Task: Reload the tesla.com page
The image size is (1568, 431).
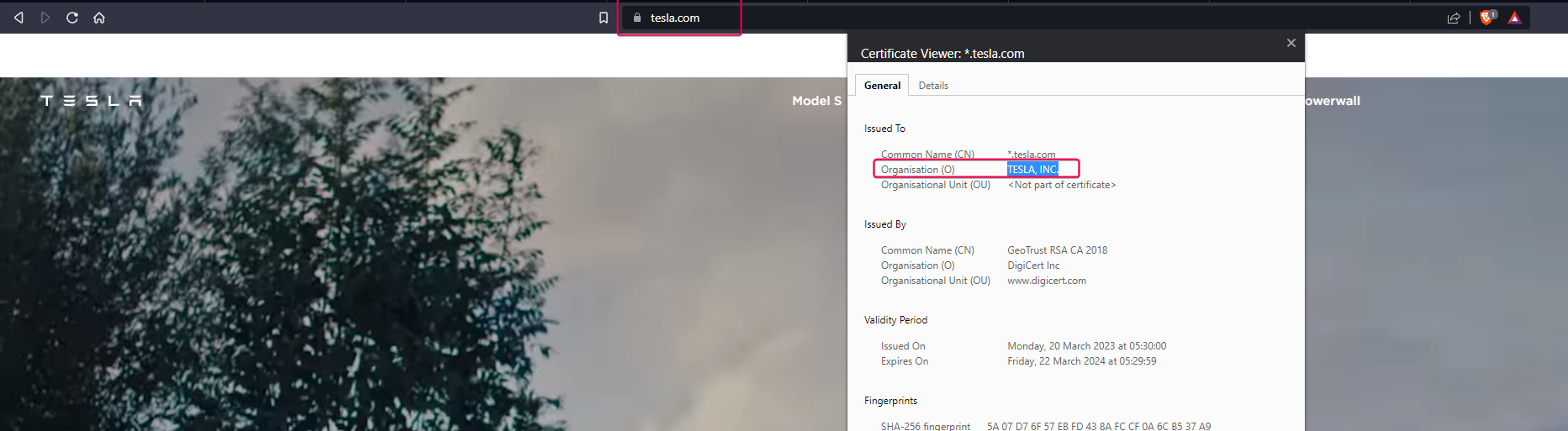Action: pos(72,18)
